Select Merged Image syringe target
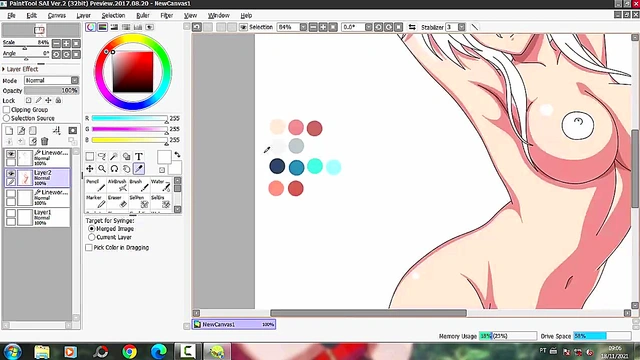Viewport: 640px width, 360px height. click(92, 229)
